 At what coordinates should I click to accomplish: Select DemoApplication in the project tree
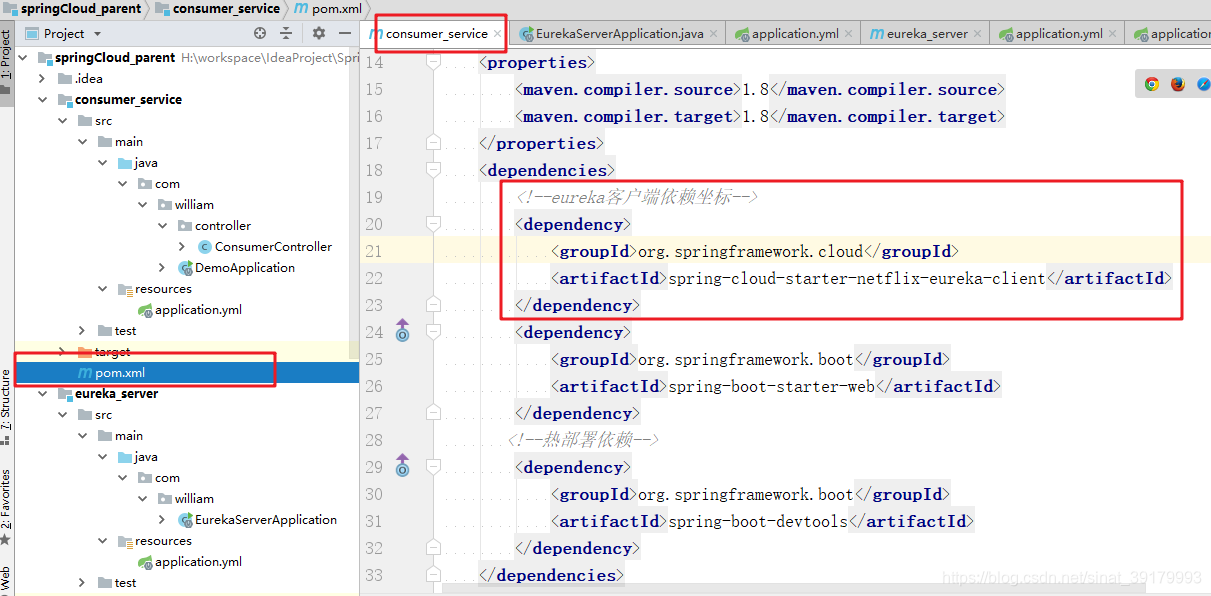click(245, 268)
